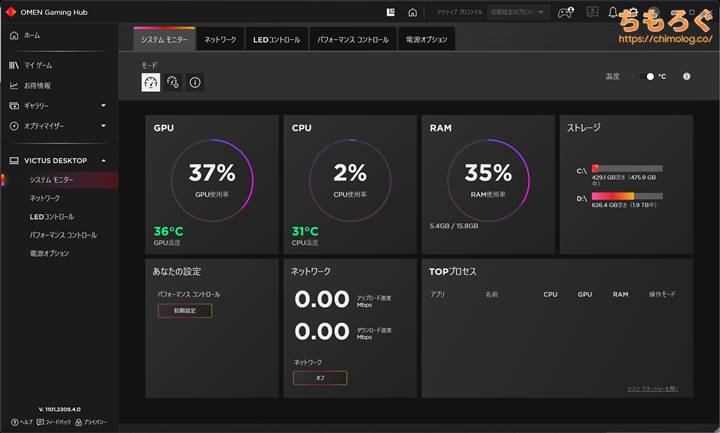Click the download speed 0.00 value
Screen dimensions: 720x433
coord(322,332)
